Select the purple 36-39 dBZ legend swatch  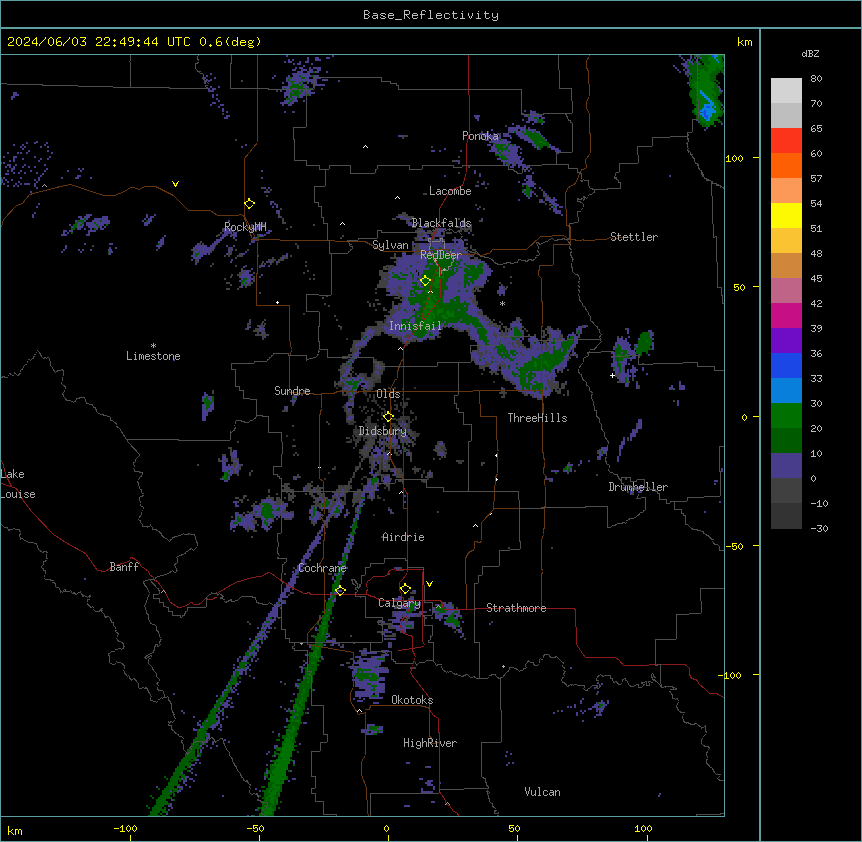click(786, 341)
